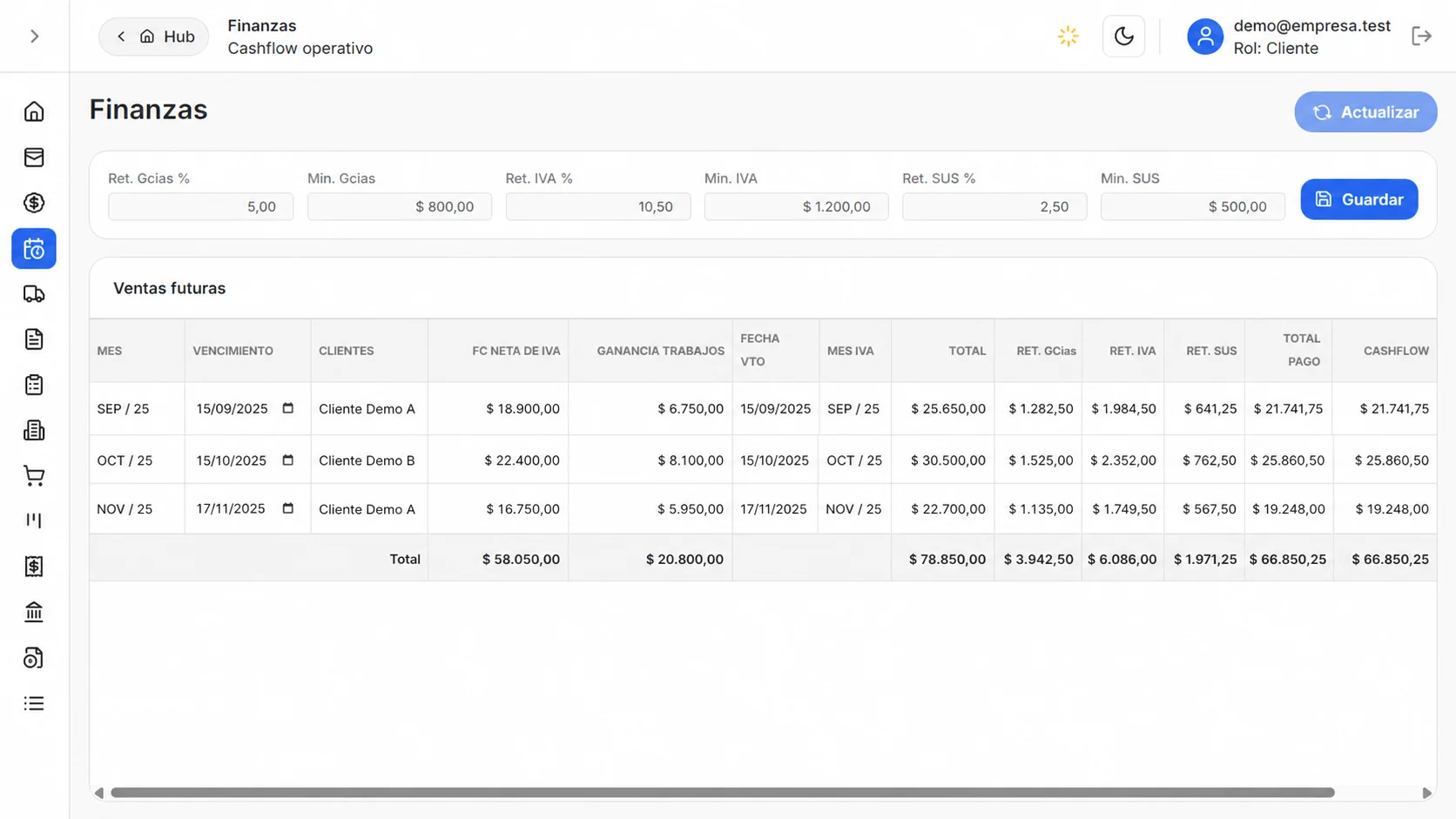Open date picker for 15/10/2025 vencimiento
This screenshot has height=819, width=1456.
[x=288, y=460]
